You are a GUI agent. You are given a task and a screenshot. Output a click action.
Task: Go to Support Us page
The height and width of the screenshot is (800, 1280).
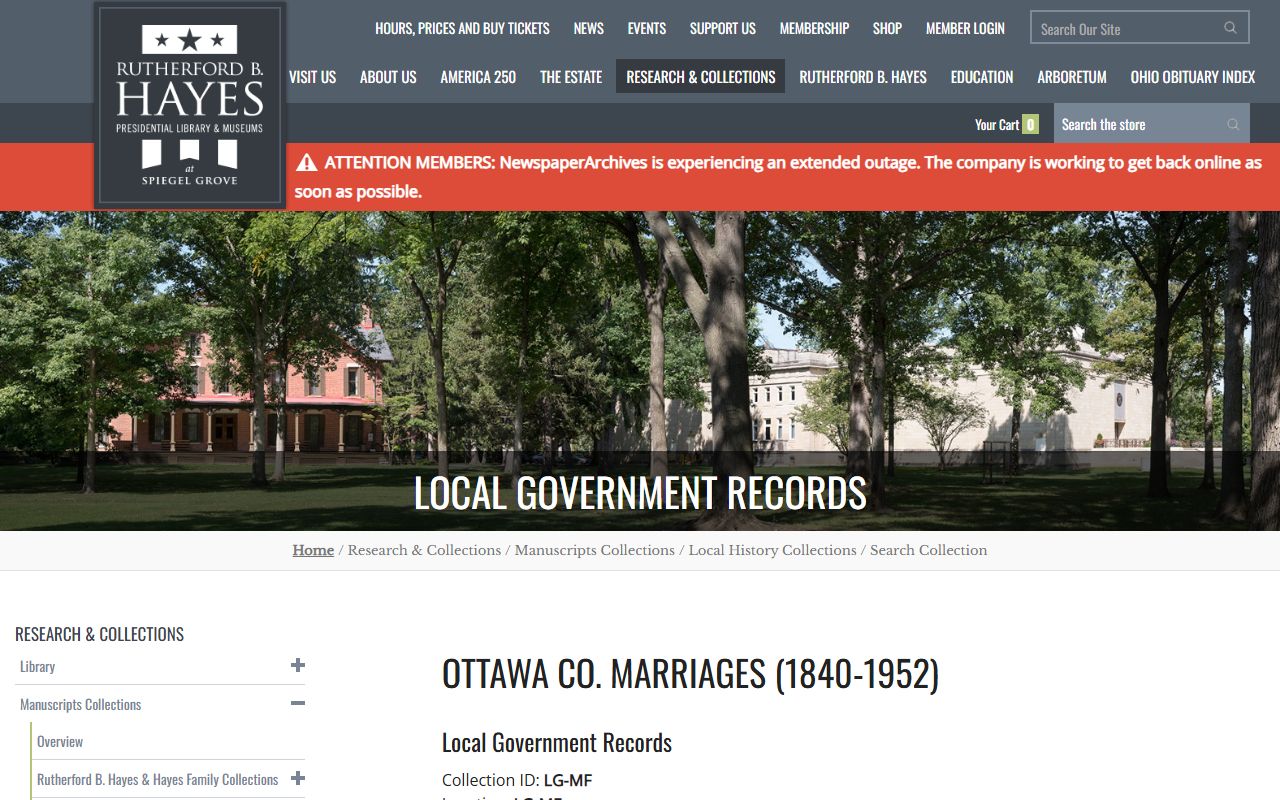[722, 28]
